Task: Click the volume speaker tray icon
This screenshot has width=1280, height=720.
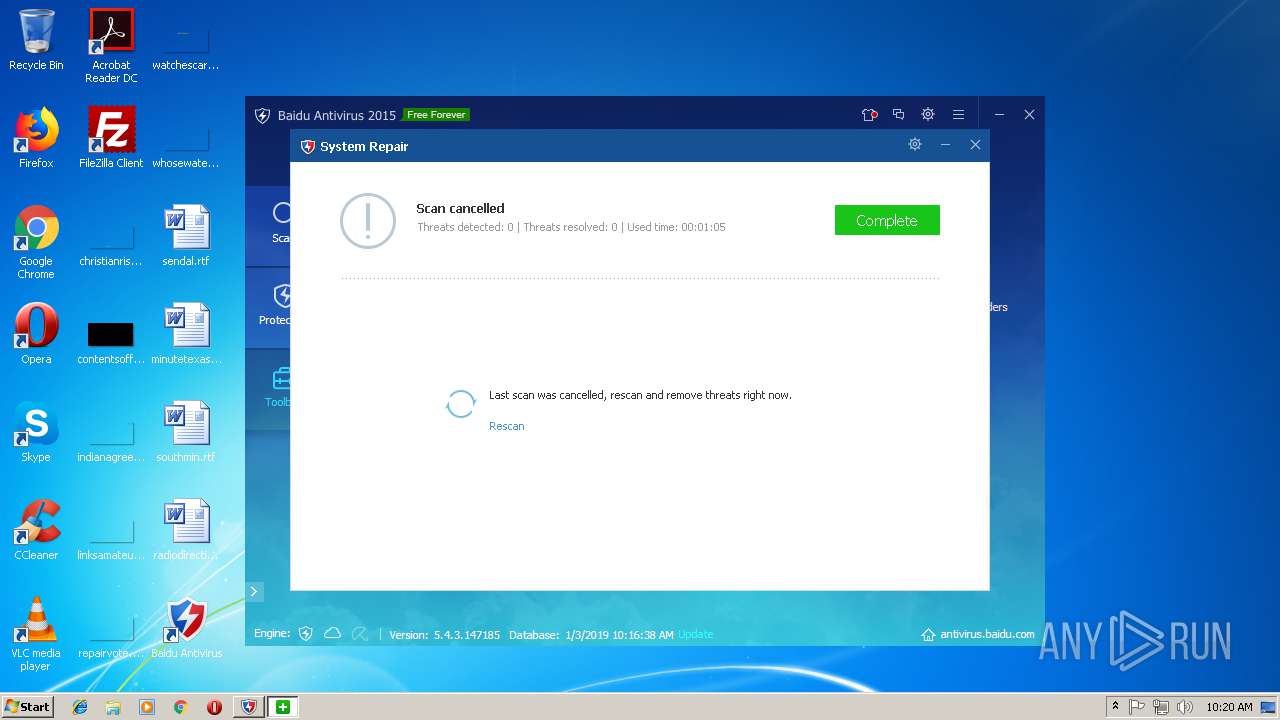Action: coord(1185,707)
